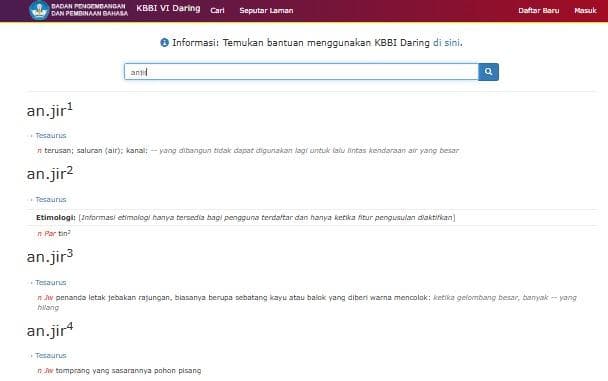Viewport: 608px width, 381px height.
Task: Open the KBBI VI Daring home link
Action: coord(168,9)
